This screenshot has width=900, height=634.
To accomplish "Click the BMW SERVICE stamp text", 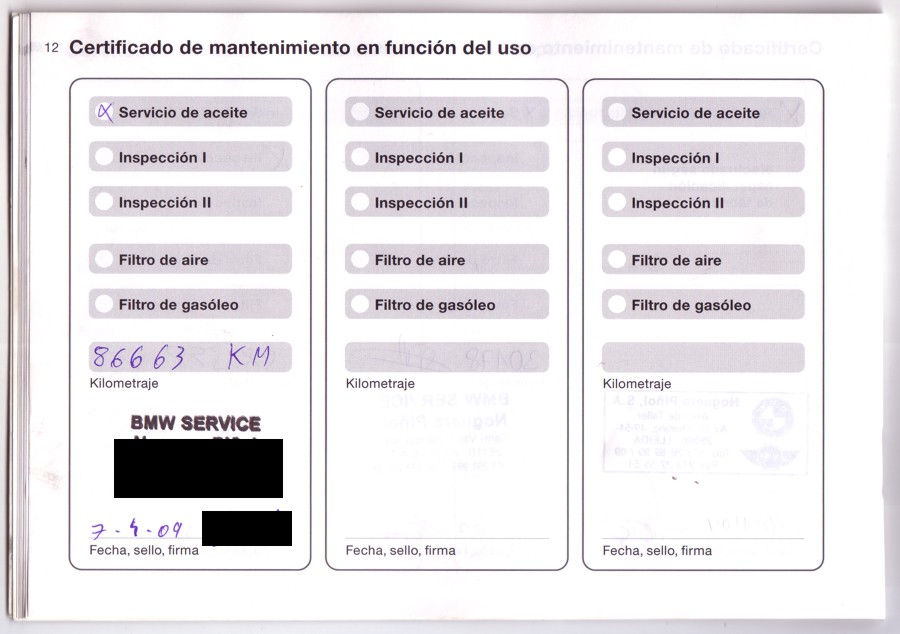I will (195, 423).
